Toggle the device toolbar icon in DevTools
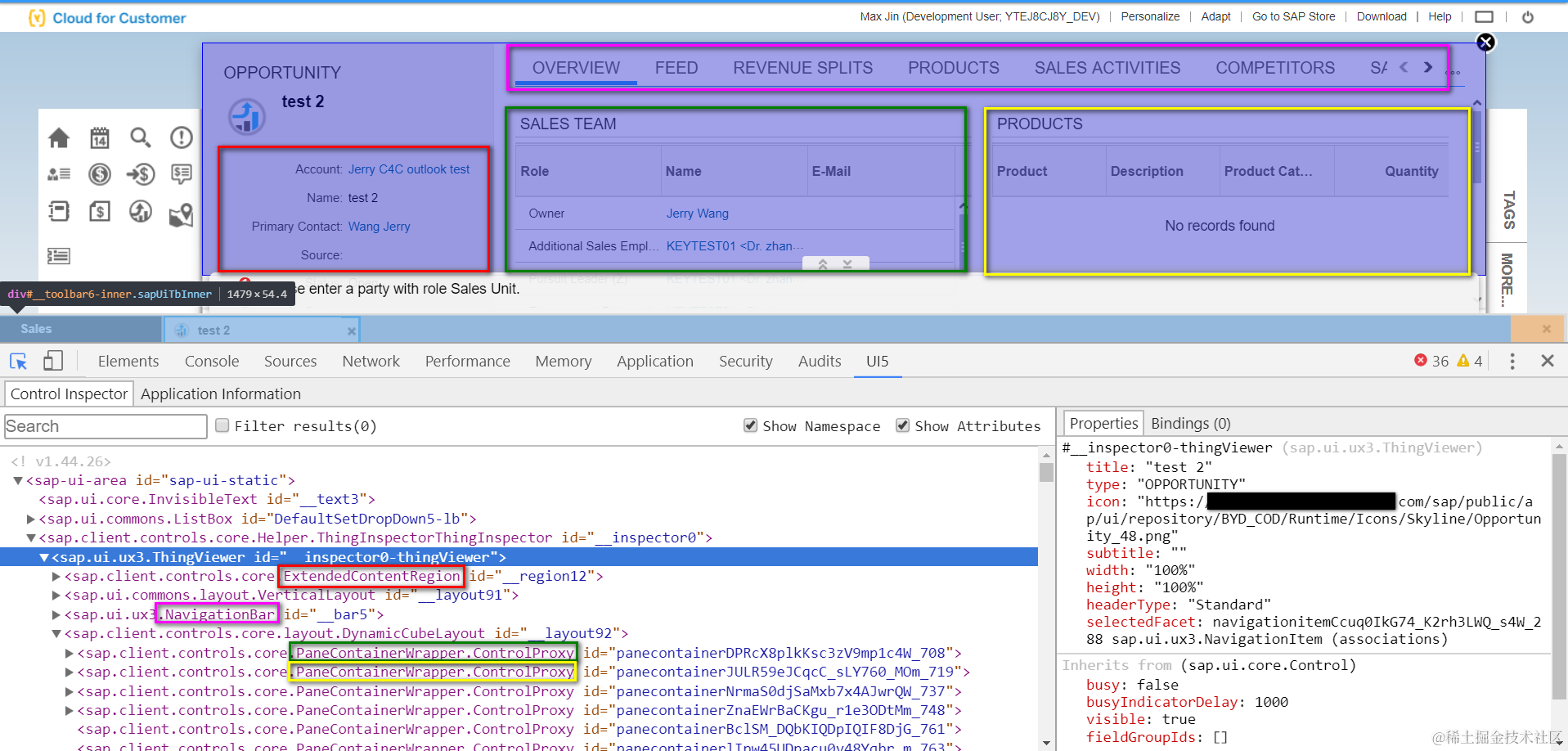Image resolution: width=1568 pixels, height=751 pixels. (53, 361)
